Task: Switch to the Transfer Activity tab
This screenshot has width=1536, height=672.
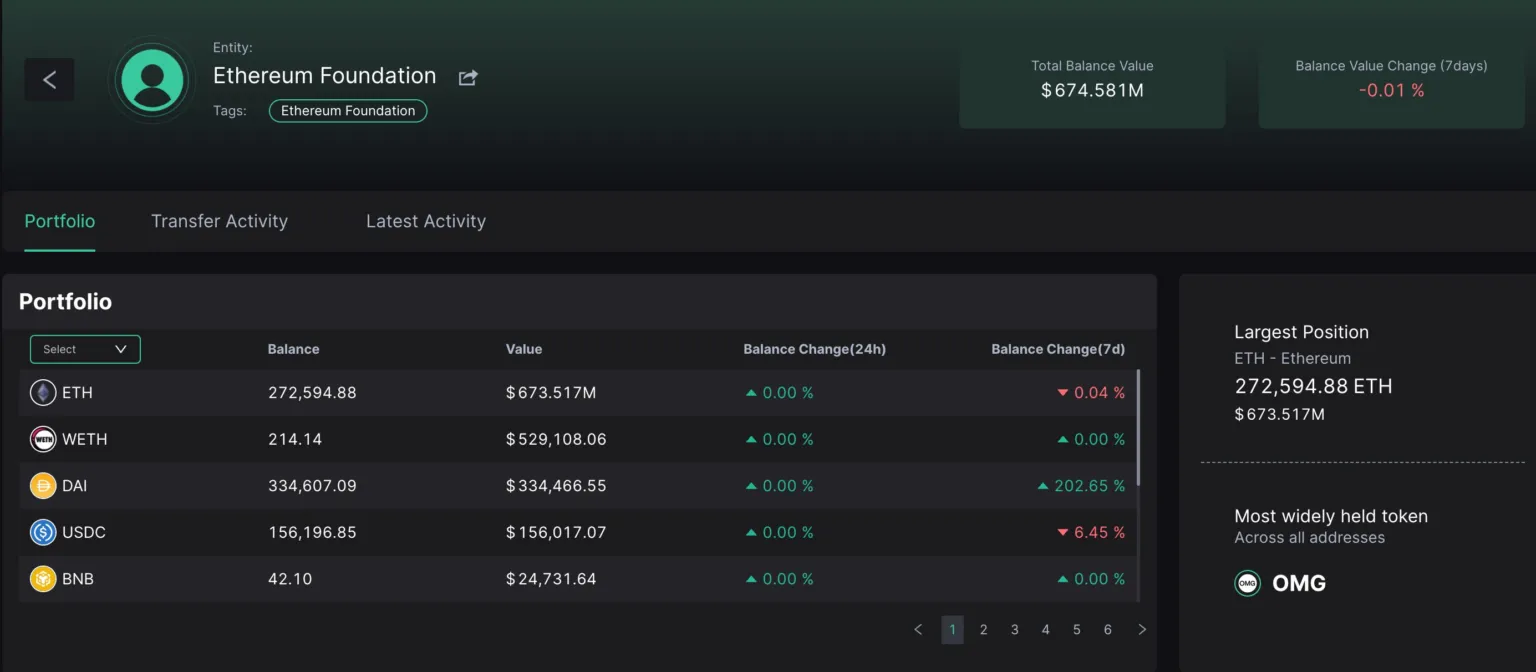Action: click(219, 221)
